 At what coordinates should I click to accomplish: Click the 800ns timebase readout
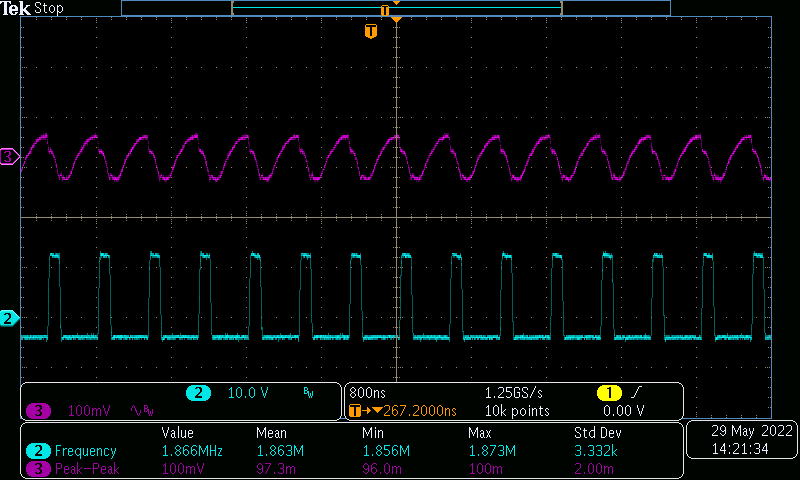pyautogui.click(x=367, y=393)
